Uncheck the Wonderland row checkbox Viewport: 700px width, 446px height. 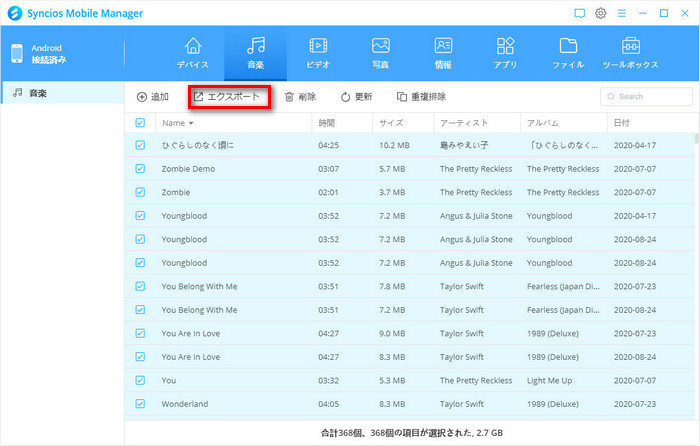(140, 404)
